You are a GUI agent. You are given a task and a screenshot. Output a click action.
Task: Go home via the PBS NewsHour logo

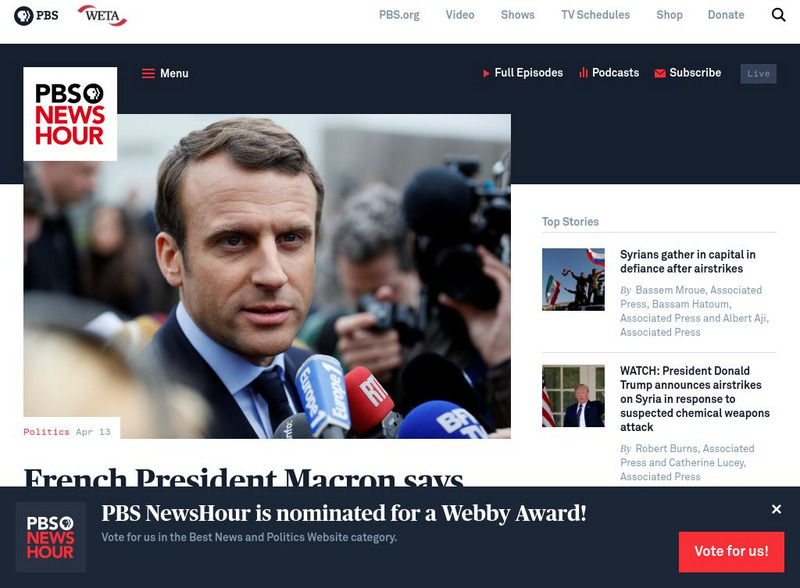tap(70, 114)
